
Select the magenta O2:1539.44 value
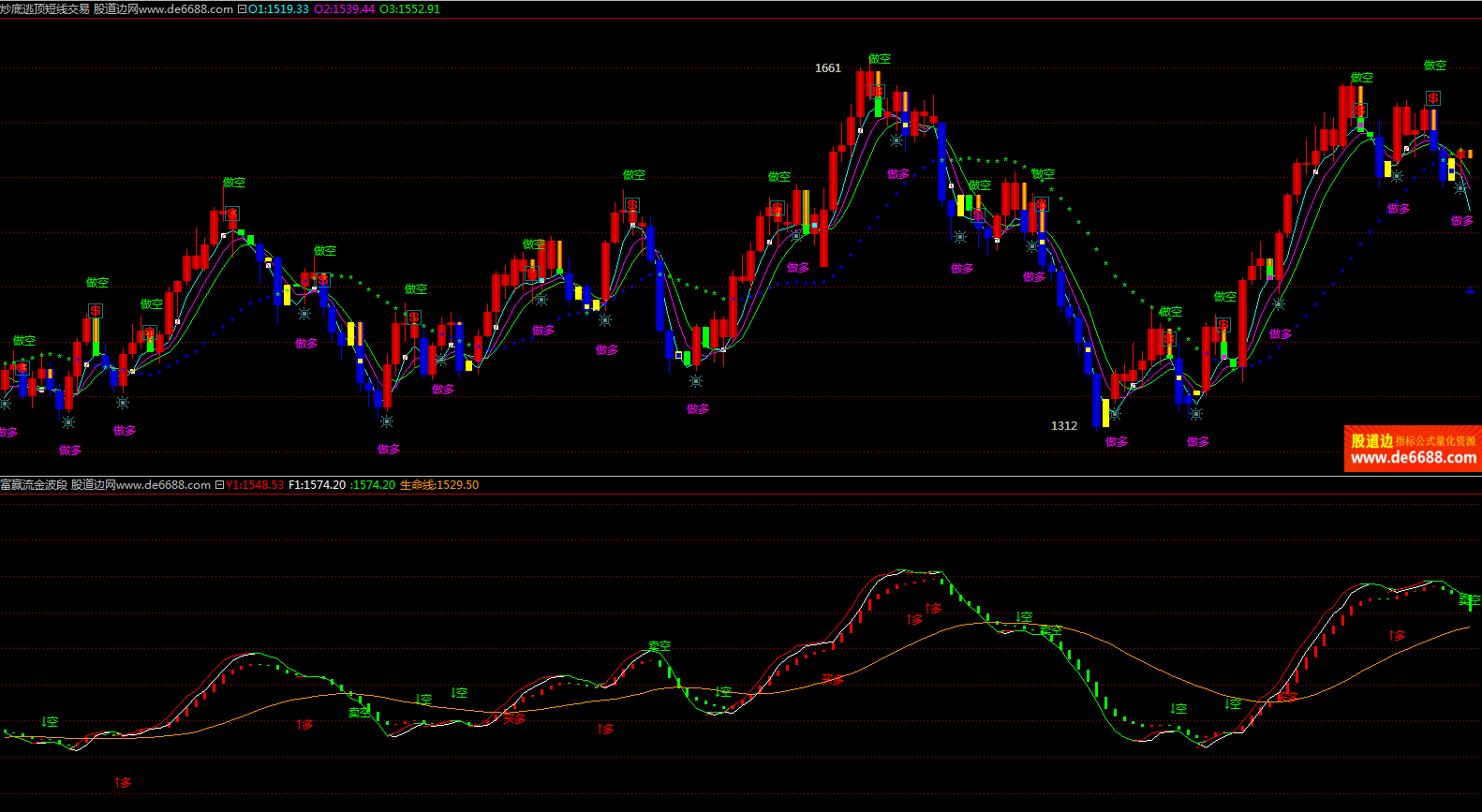pos(344,9)
